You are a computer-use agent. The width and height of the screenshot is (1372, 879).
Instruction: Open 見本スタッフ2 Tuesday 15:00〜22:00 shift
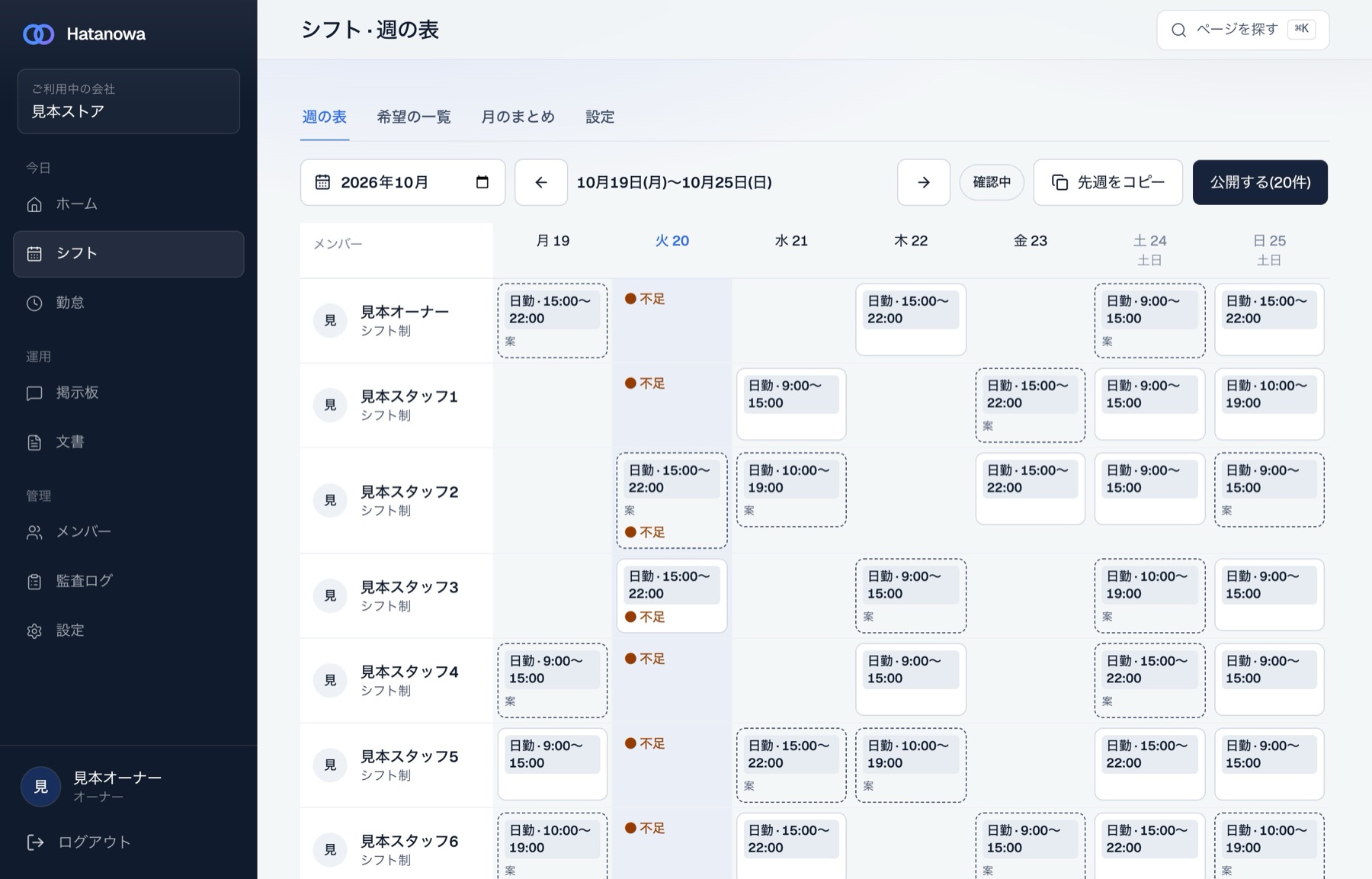point(672,500)
